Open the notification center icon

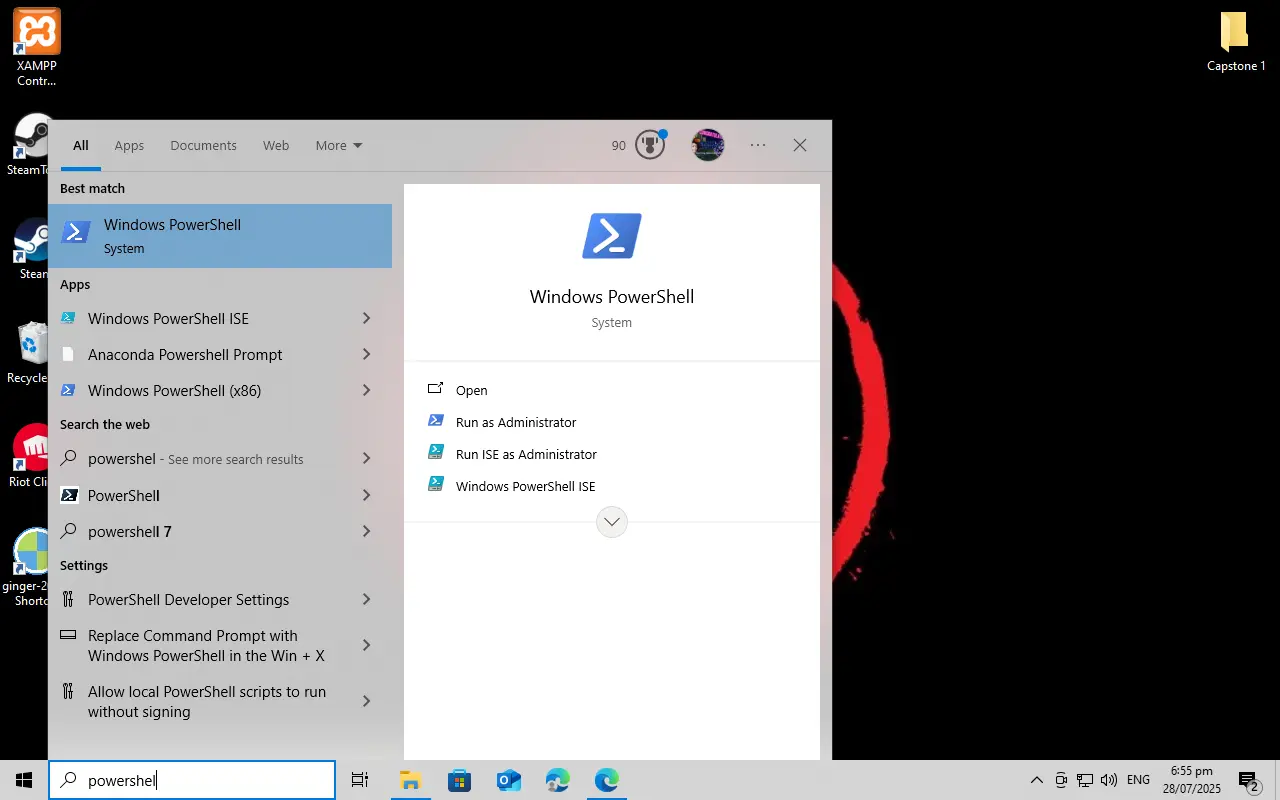tap(1249, 780)
